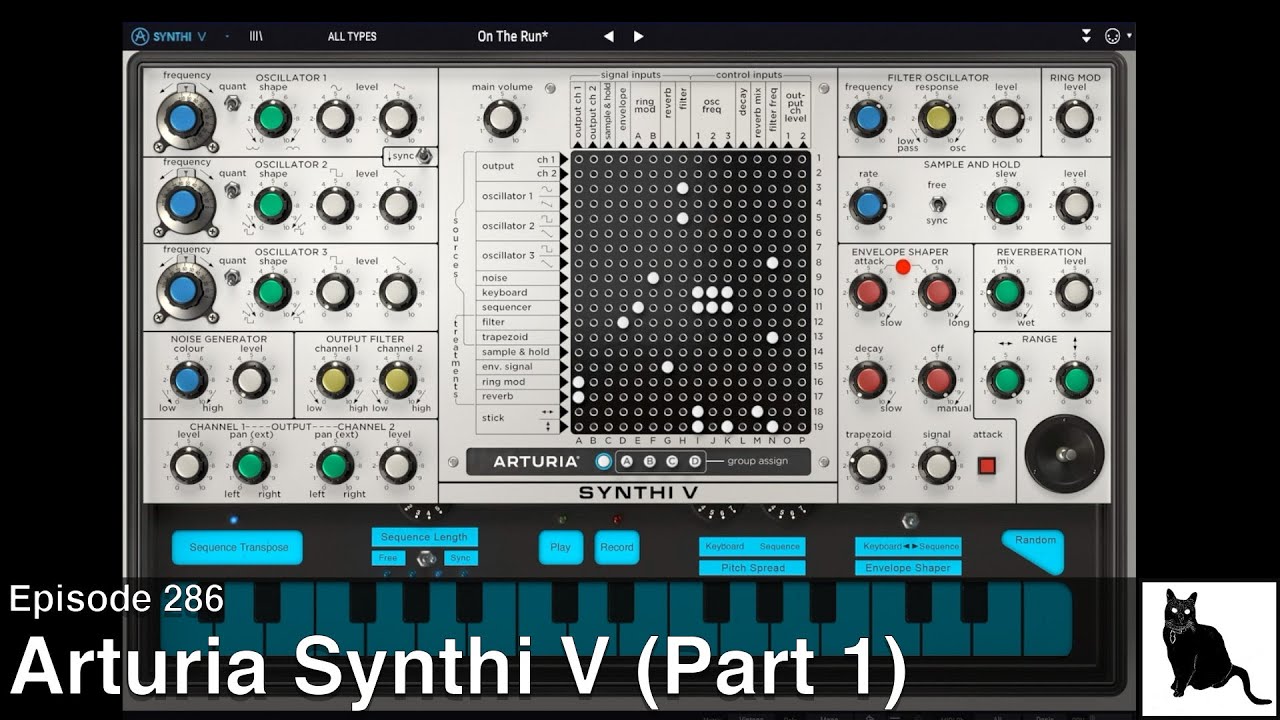The height and width of the screenshot is (720, 1280).
Task: Click Envelope Shaper red attack knob
Action: pyautogui.click(x=868, y=293)
